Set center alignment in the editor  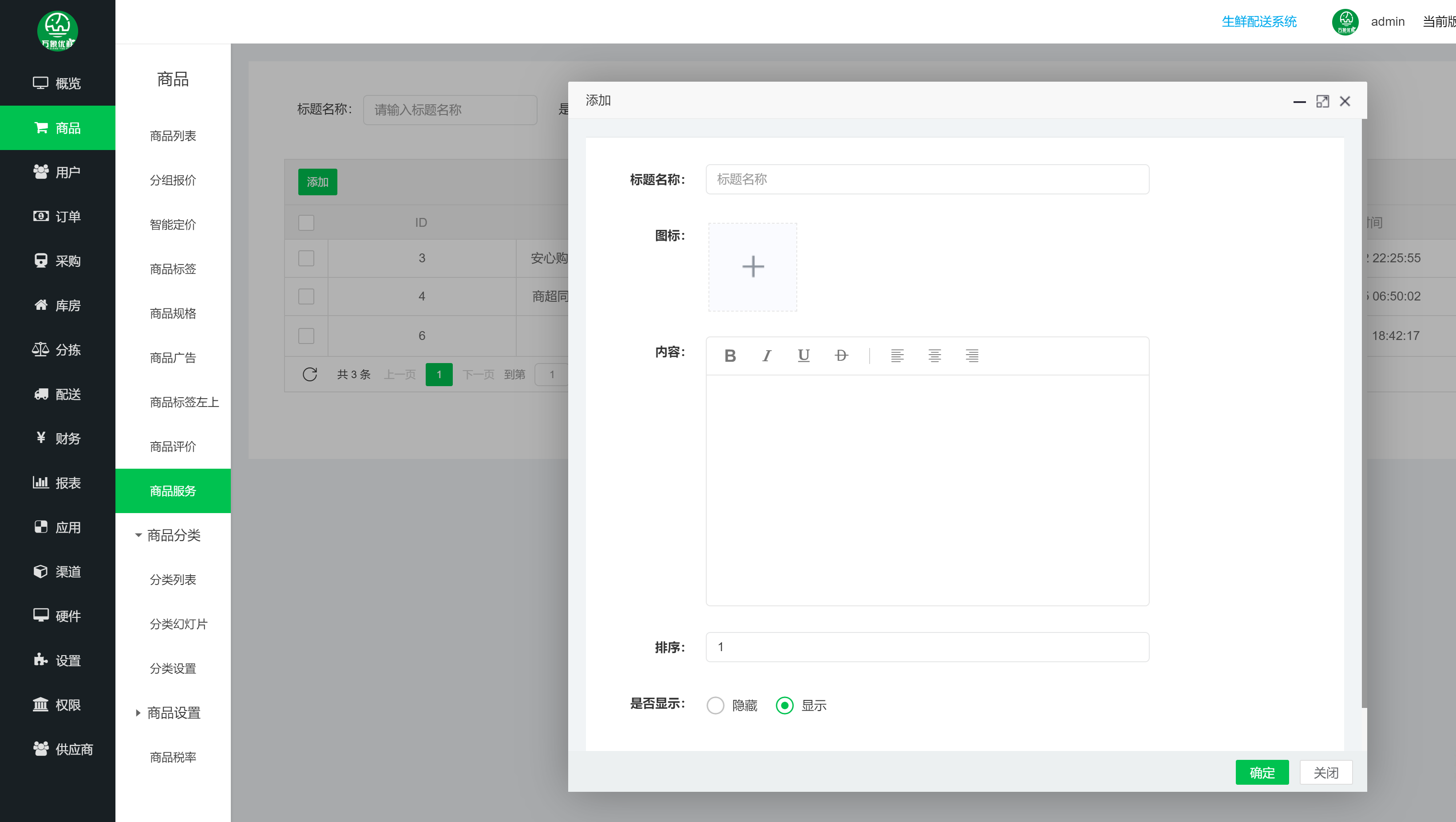coord(934,356)
